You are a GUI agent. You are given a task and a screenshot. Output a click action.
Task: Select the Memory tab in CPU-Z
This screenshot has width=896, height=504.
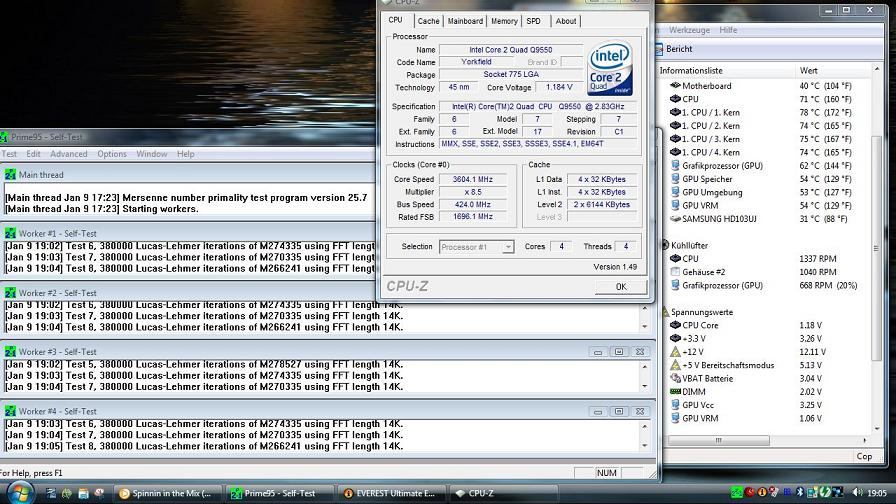point(504,21)
